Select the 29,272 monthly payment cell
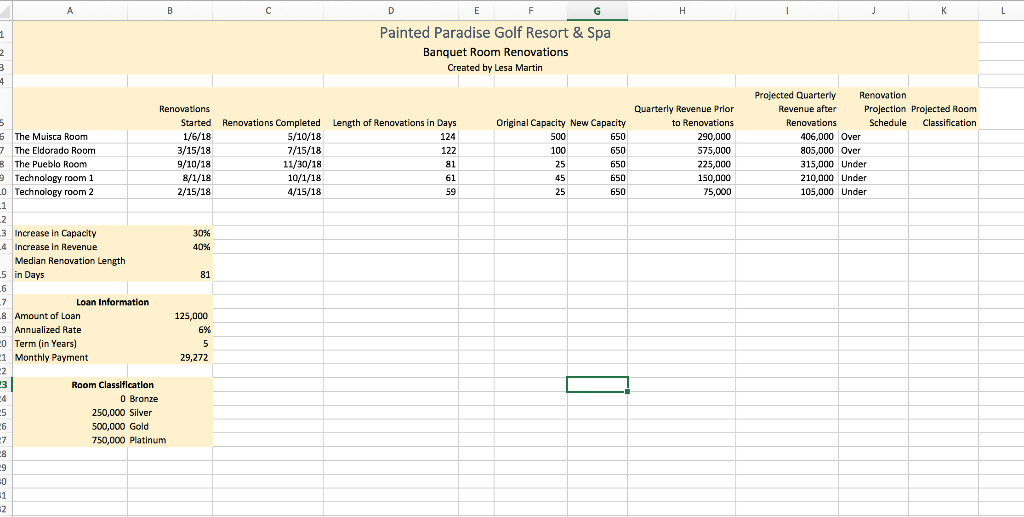 click(x=170, y=357)
